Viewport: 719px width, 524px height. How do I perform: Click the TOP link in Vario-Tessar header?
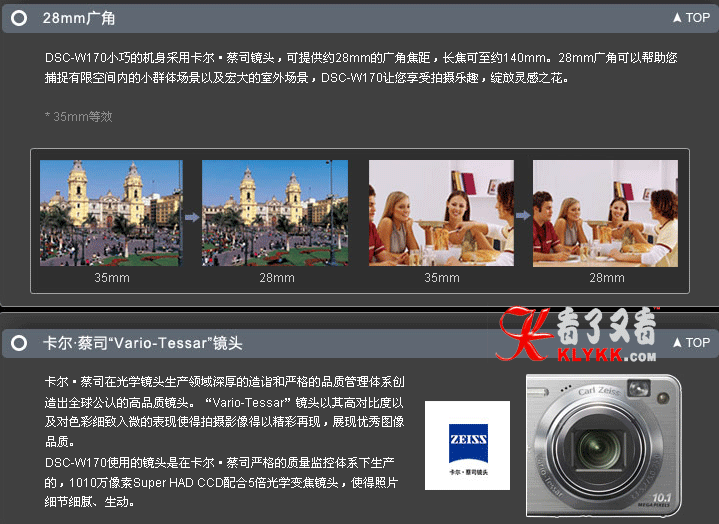pos(691,342)
